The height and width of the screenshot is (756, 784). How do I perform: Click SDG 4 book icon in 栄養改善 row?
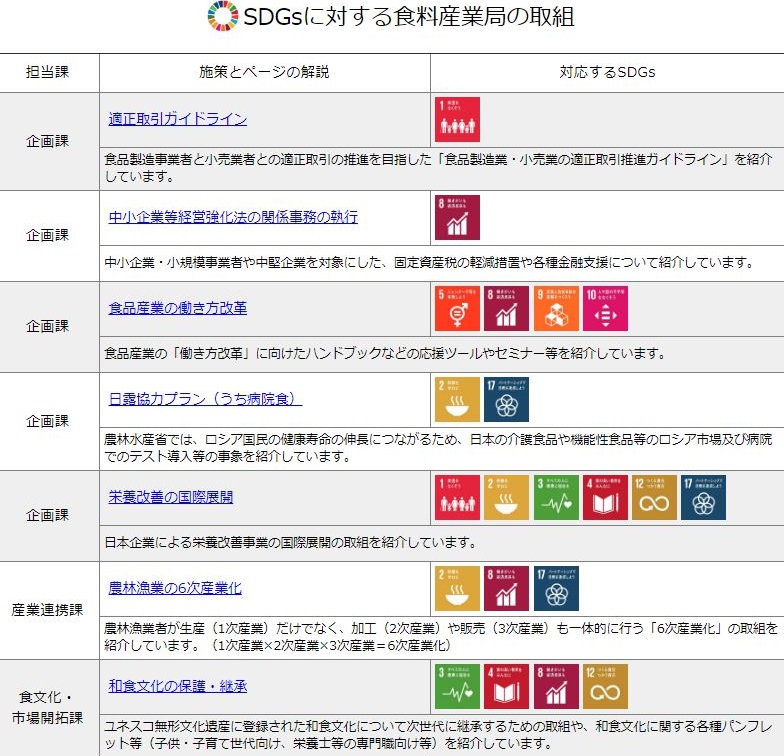(605, 498)
